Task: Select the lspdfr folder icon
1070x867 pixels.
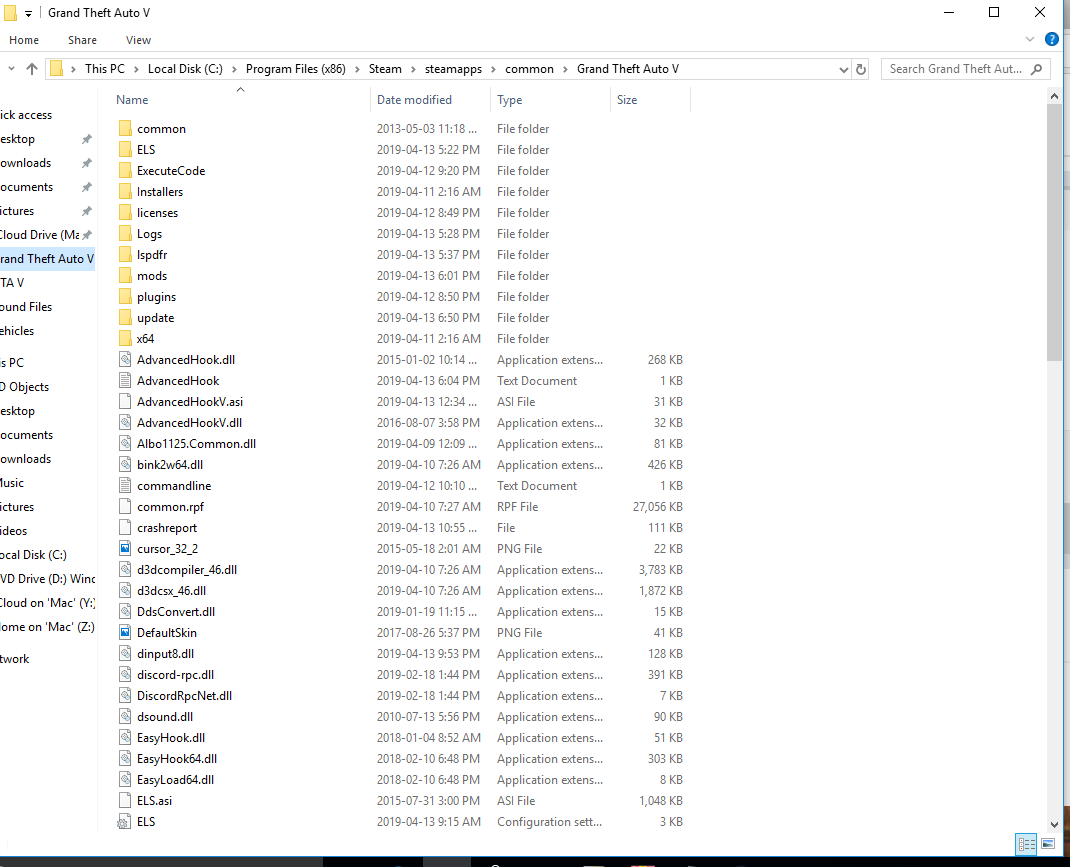Action: 125,254
